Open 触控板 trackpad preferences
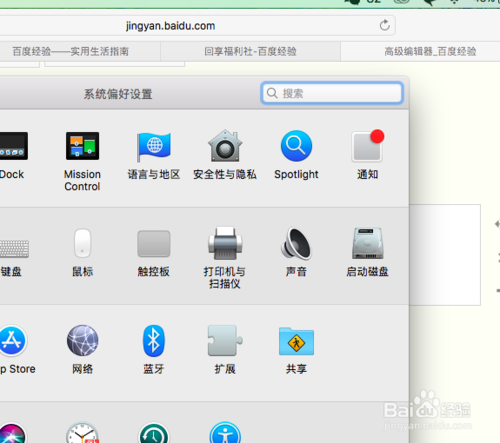Viewport: 500px width, 443px height. tap(154, 243)
